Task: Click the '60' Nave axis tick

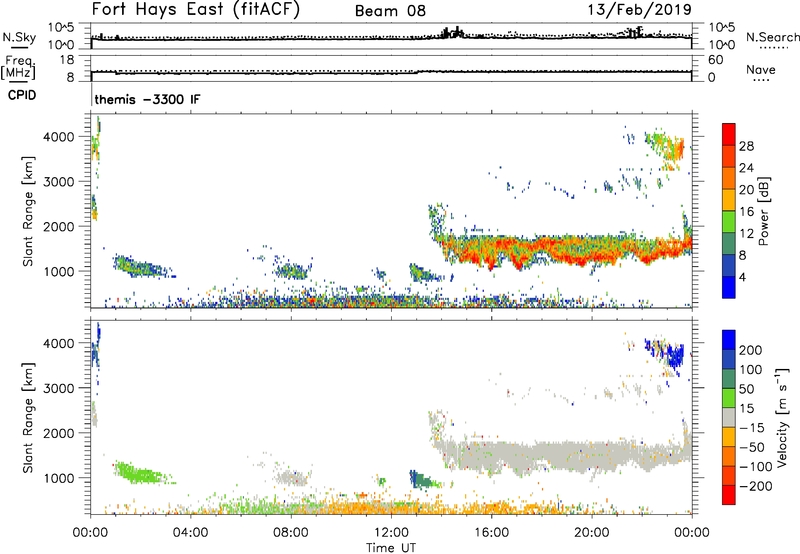Action: pos(716,60)
